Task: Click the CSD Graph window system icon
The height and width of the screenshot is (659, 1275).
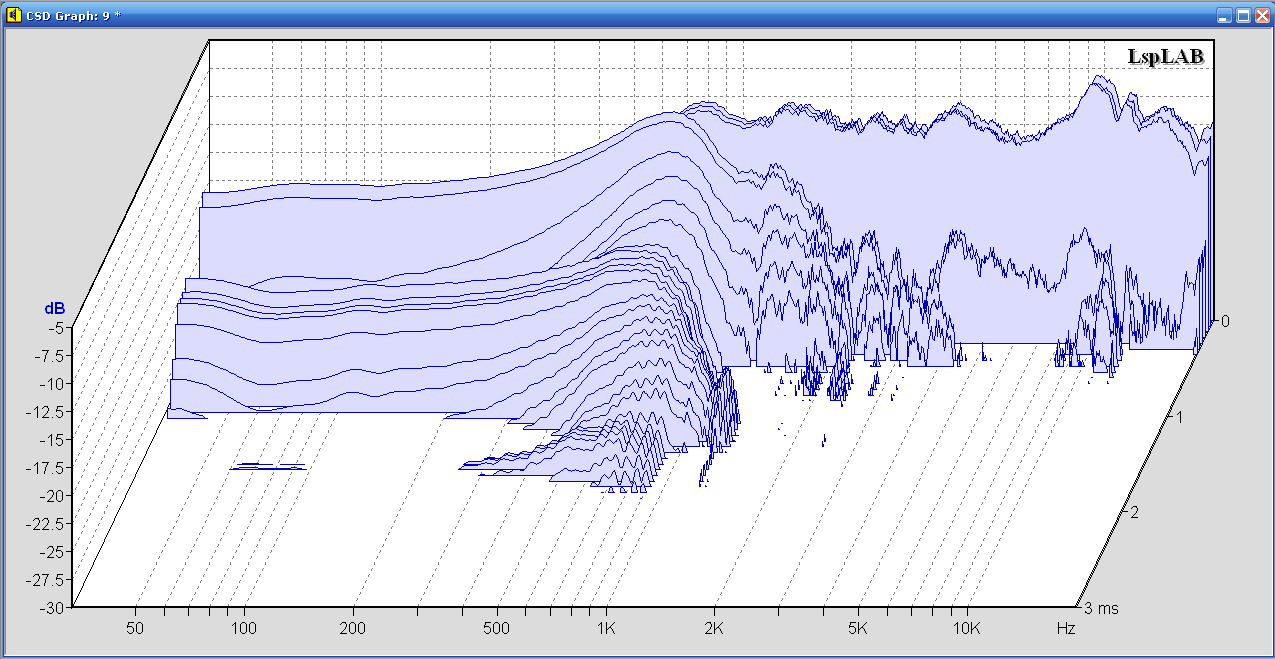Action: pos(13,15)
